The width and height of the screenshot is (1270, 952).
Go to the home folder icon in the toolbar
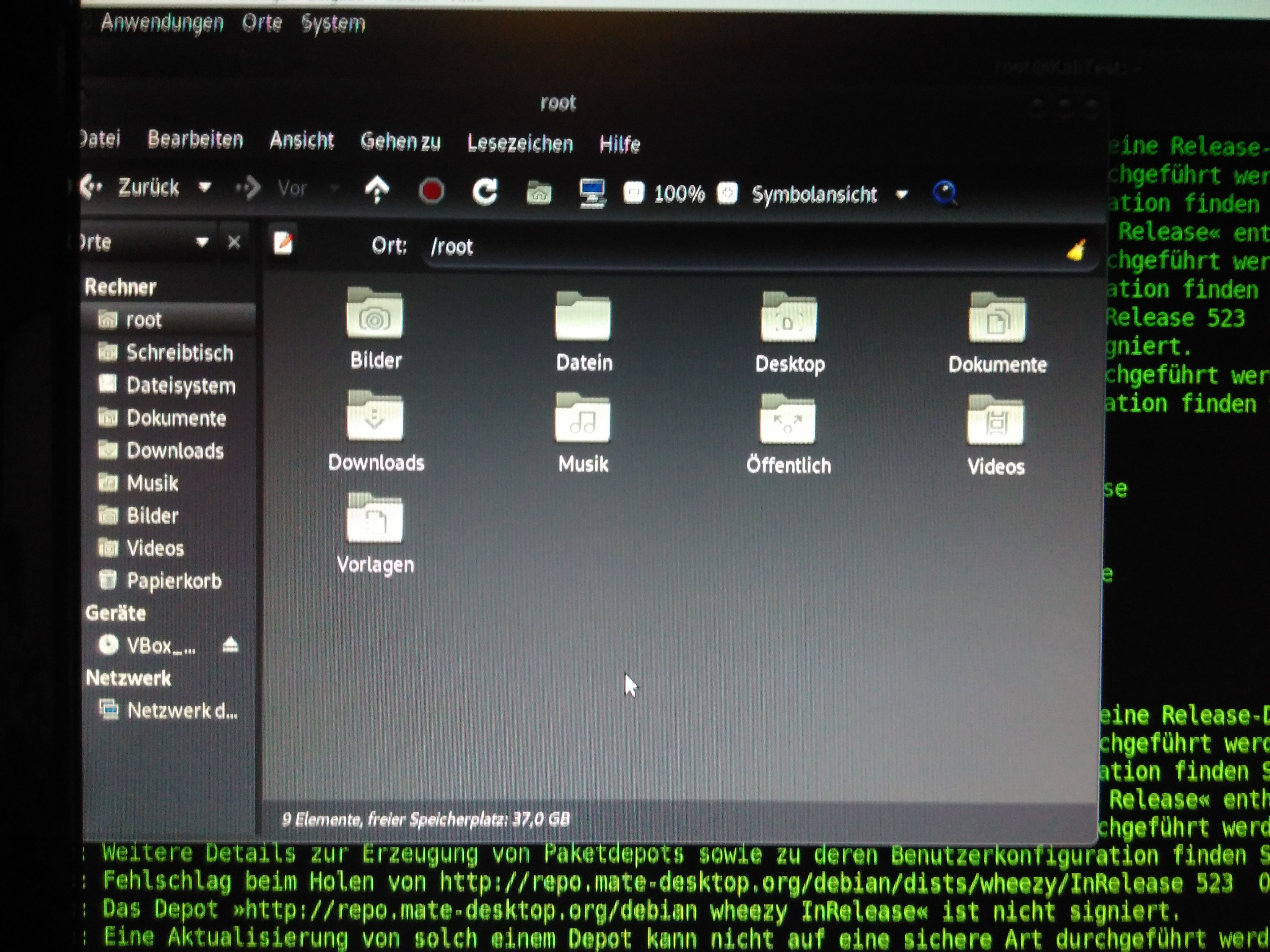[x=538, y=193]
